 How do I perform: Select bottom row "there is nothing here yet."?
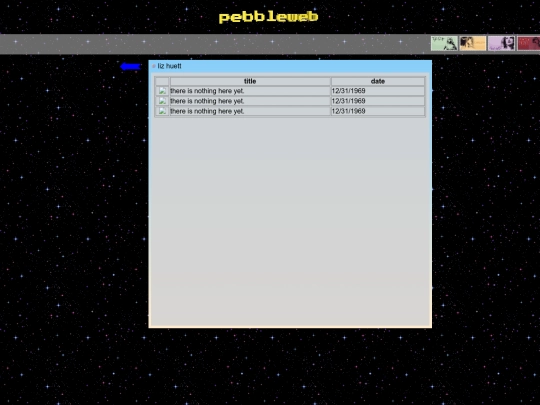pyautogui.click(x=207, y=111)
